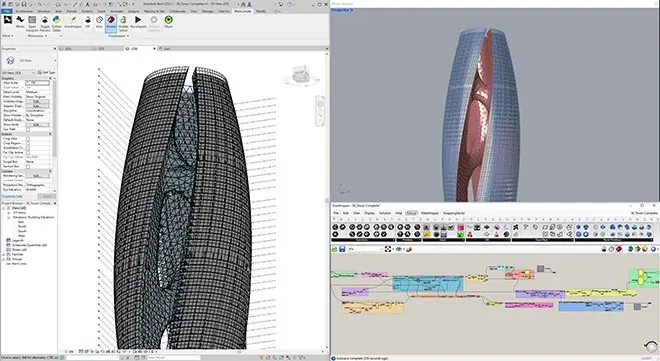
Task: Select the cyan component group on Grasshopper canvas
Action: click(x=428, y=284)
